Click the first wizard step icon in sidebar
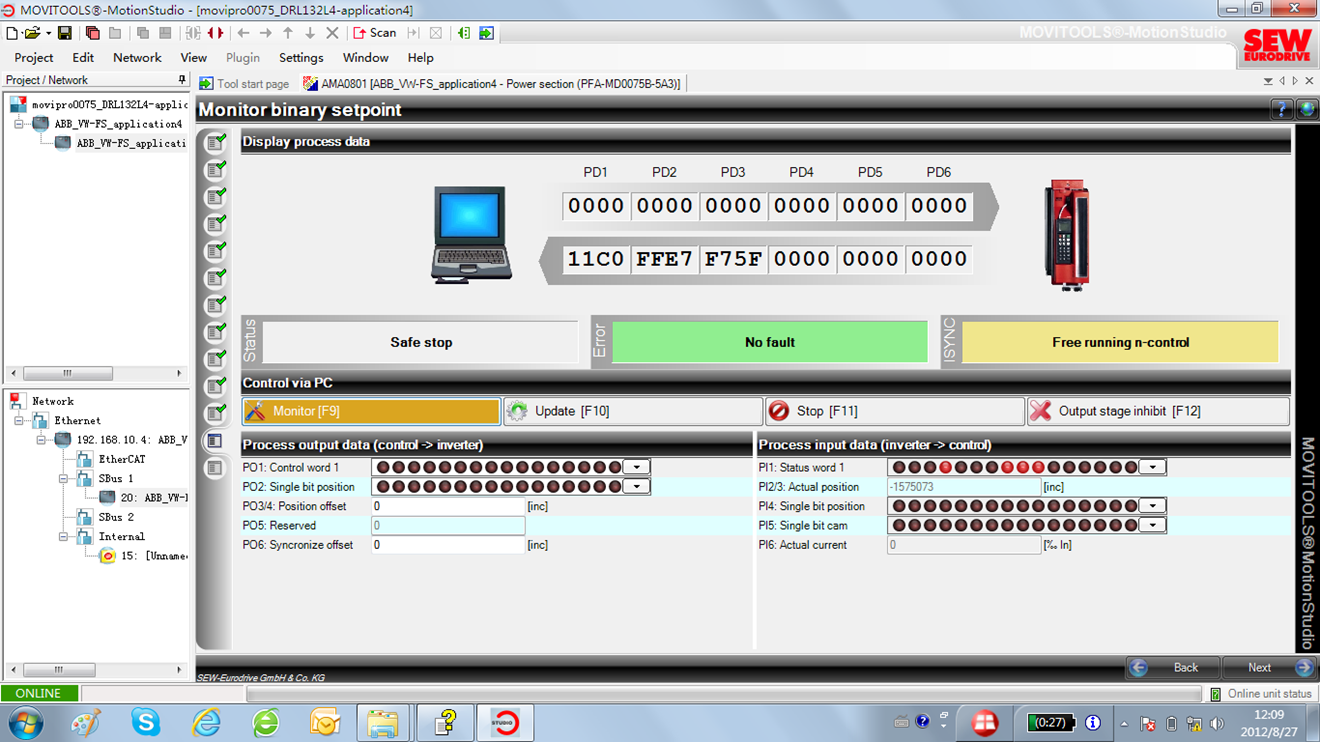Image resolution: width=1320 pixels, height=742 pixels. pos(215,144)
